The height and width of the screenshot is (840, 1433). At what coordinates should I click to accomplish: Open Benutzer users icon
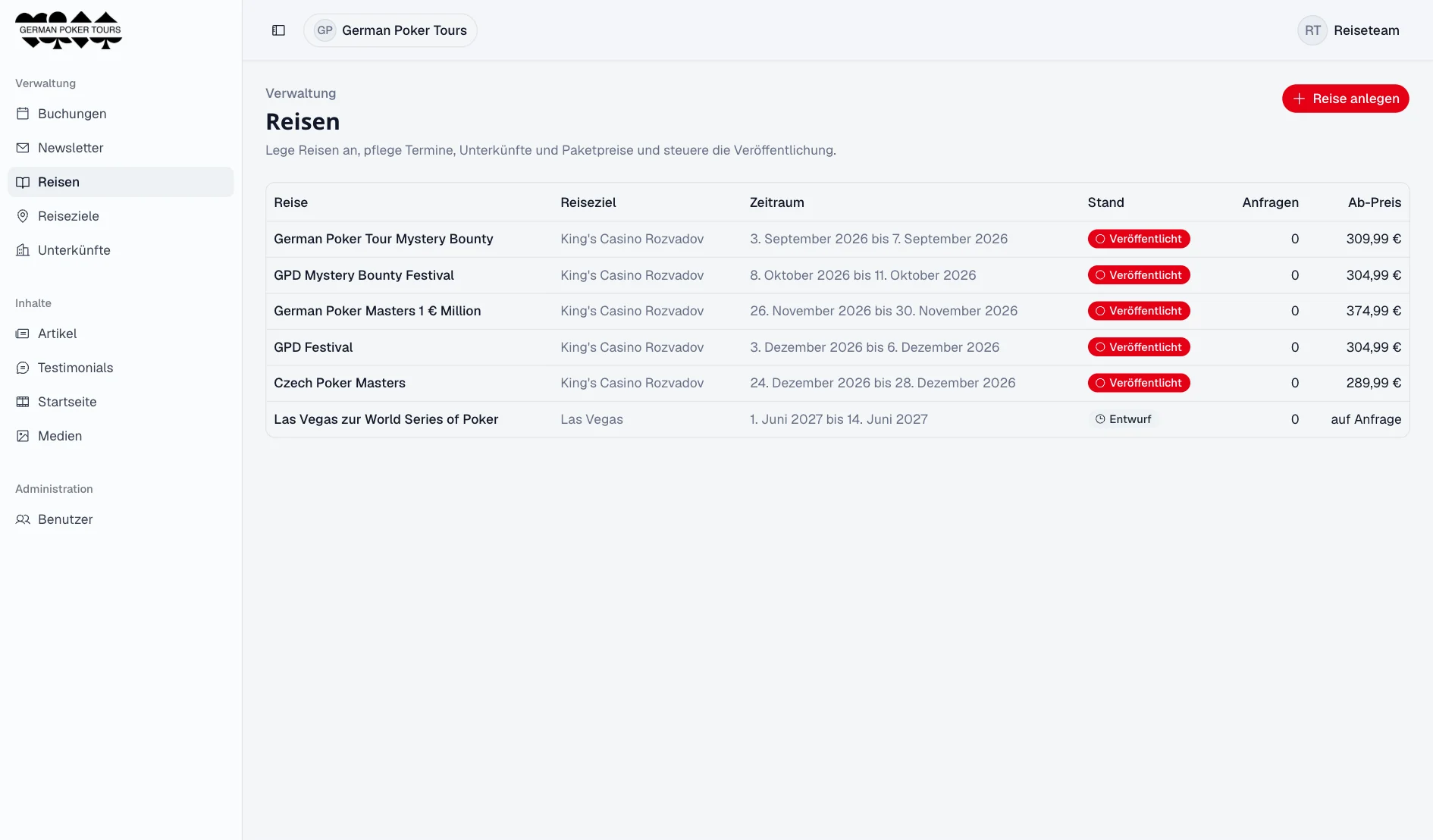[x=23, y=519]
